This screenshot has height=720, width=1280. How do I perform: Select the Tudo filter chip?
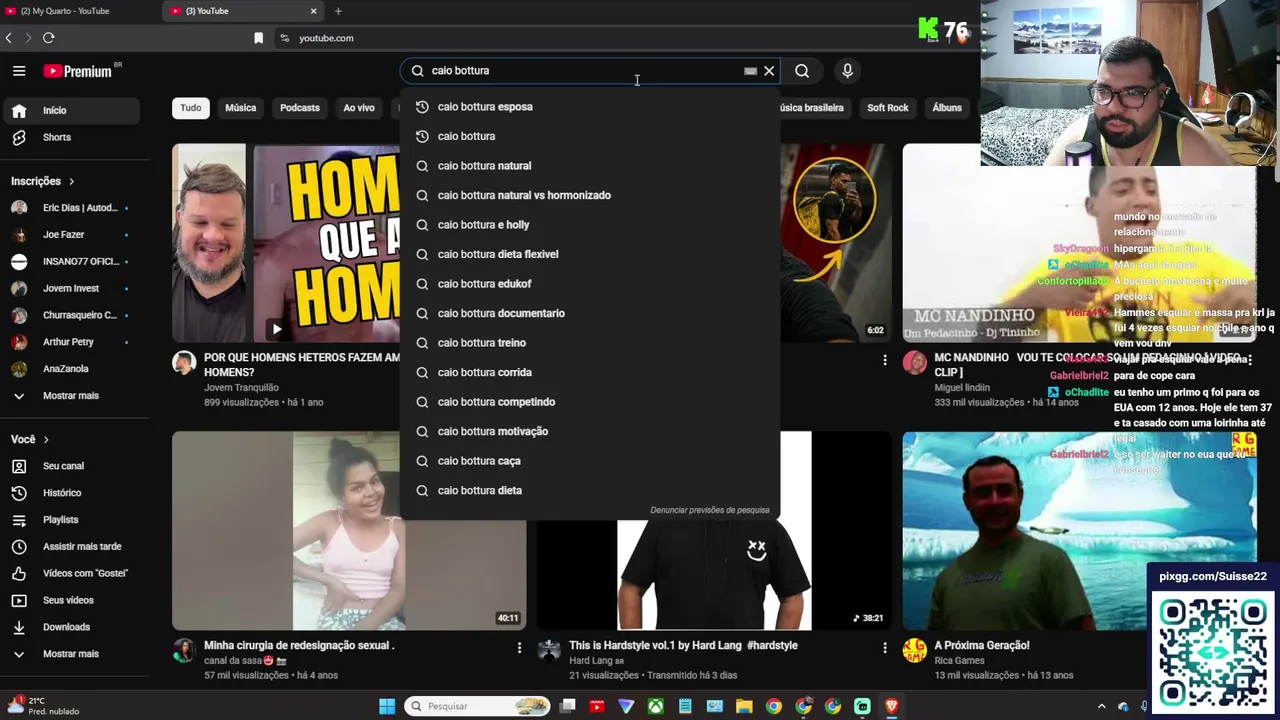(191, 108)
